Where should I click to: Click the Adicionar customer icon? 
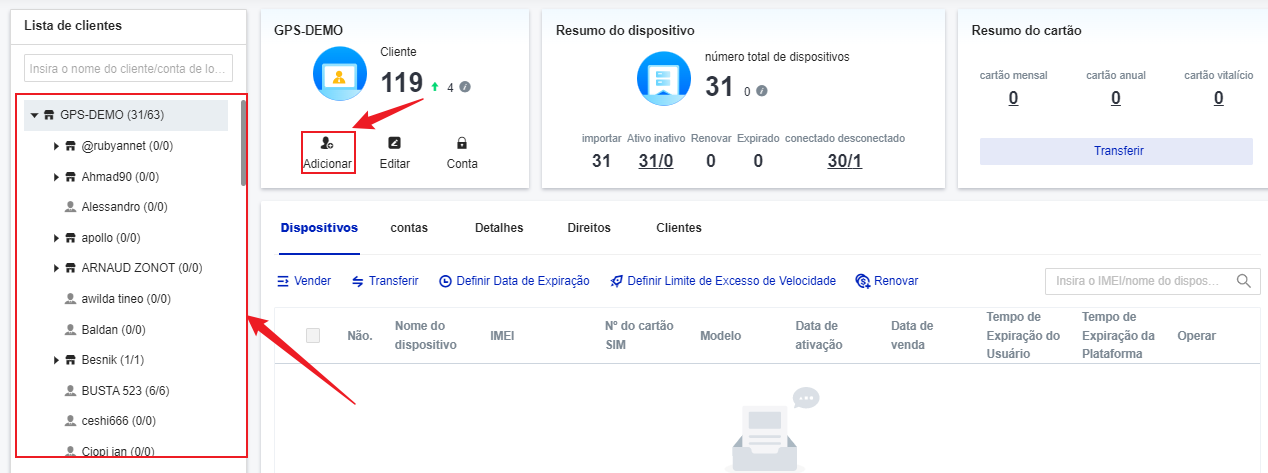pyautogui.click(x=327, y=143)
